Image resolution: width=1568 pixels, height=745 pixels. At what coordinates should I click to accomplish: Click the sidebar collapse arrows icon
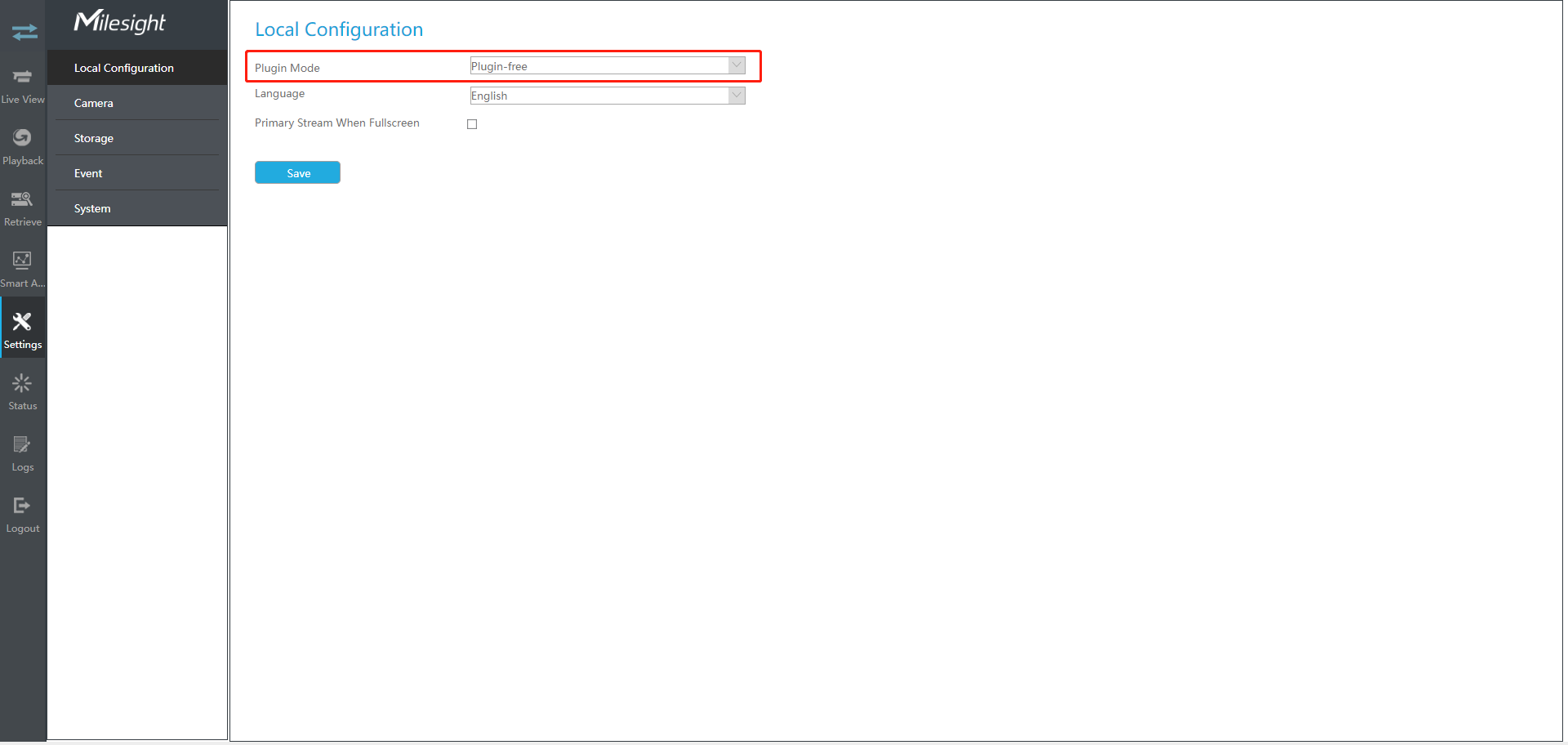tap(24, 32)
